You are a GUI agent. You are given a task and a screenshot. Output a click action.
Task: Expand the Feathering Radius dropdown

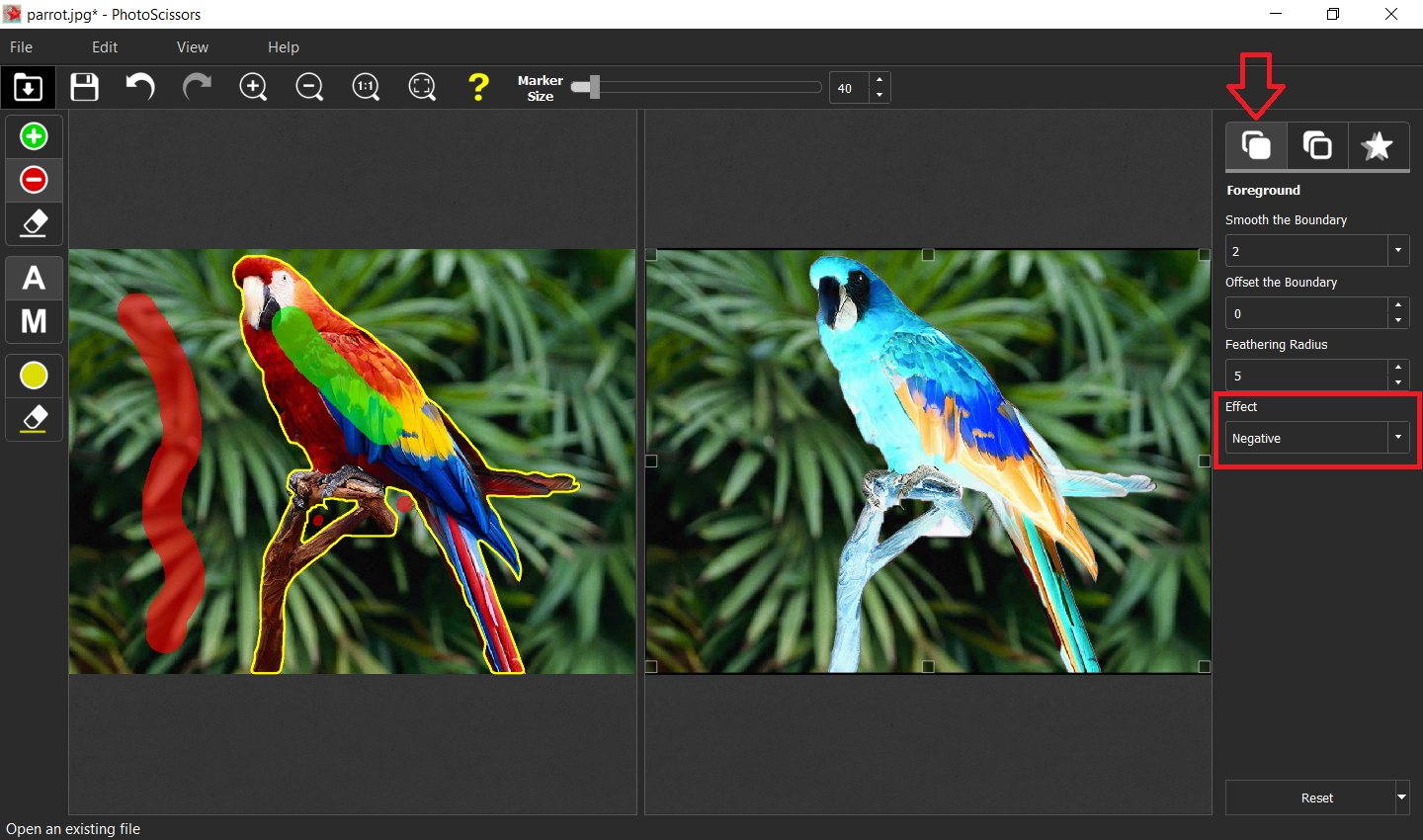click(1398, 375)
